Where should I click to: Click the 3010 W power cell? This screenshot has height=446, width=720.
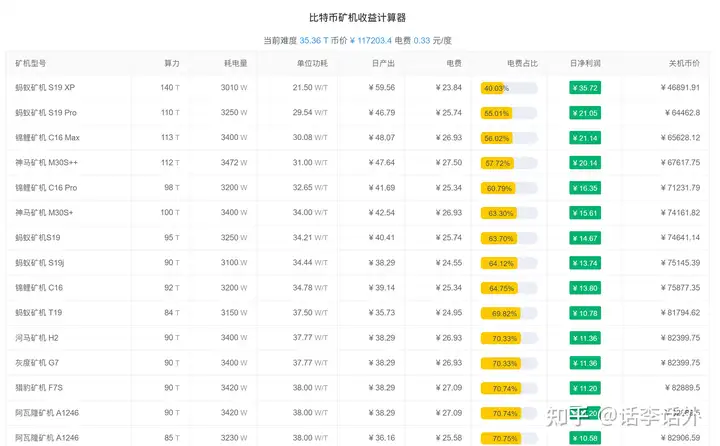click(x=234, y=87)
